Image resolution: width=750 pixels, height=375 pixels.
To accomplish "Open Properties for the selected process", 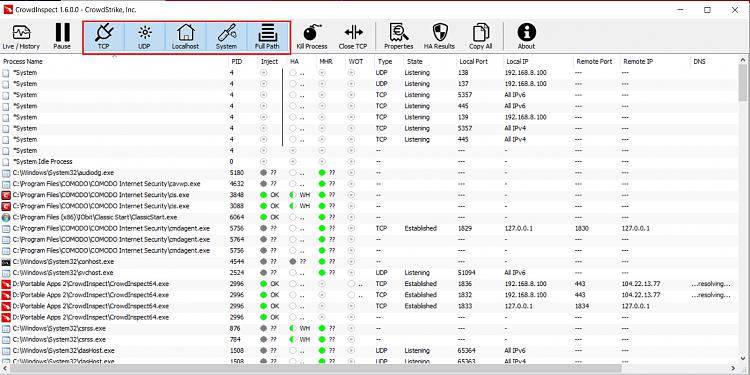I will point(398,37).
